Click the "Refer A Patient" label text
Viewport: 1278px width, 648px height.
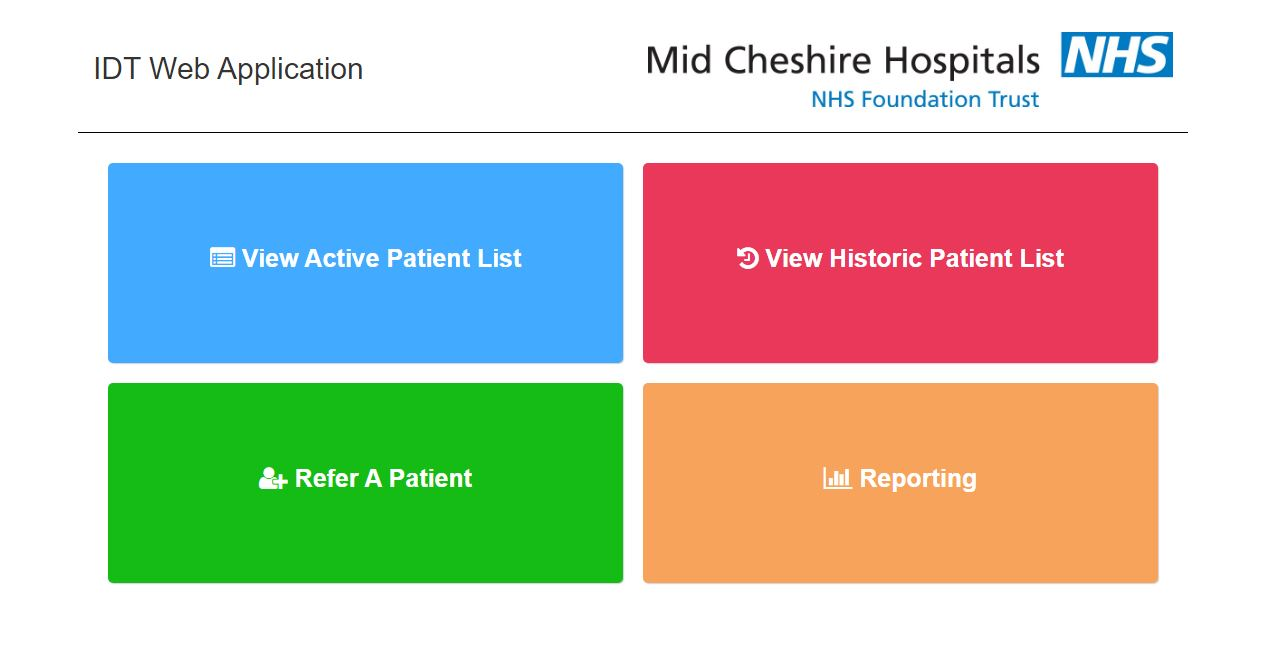click(383, 479)
